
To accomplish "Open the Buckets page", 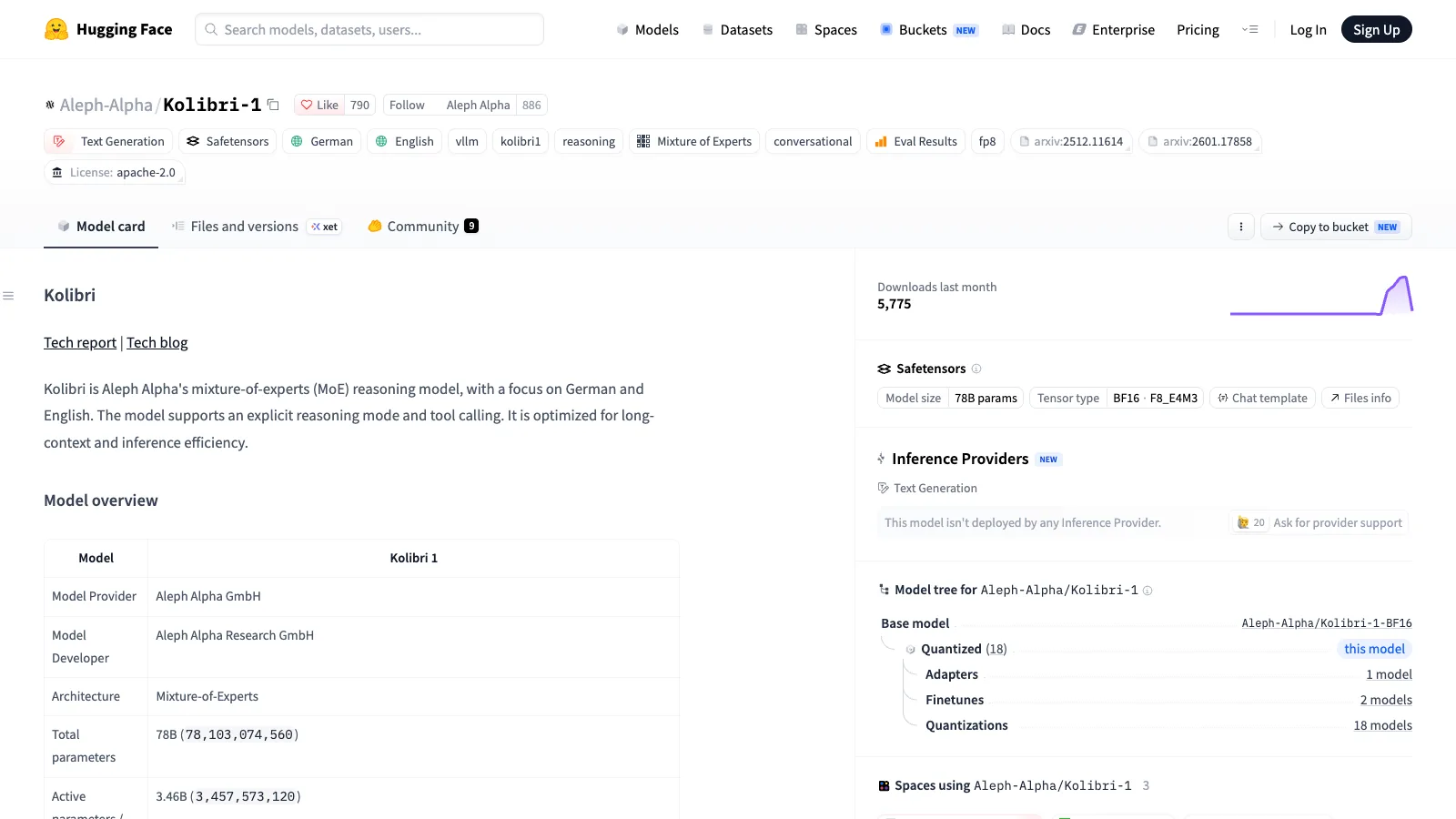I will (929, 29).
